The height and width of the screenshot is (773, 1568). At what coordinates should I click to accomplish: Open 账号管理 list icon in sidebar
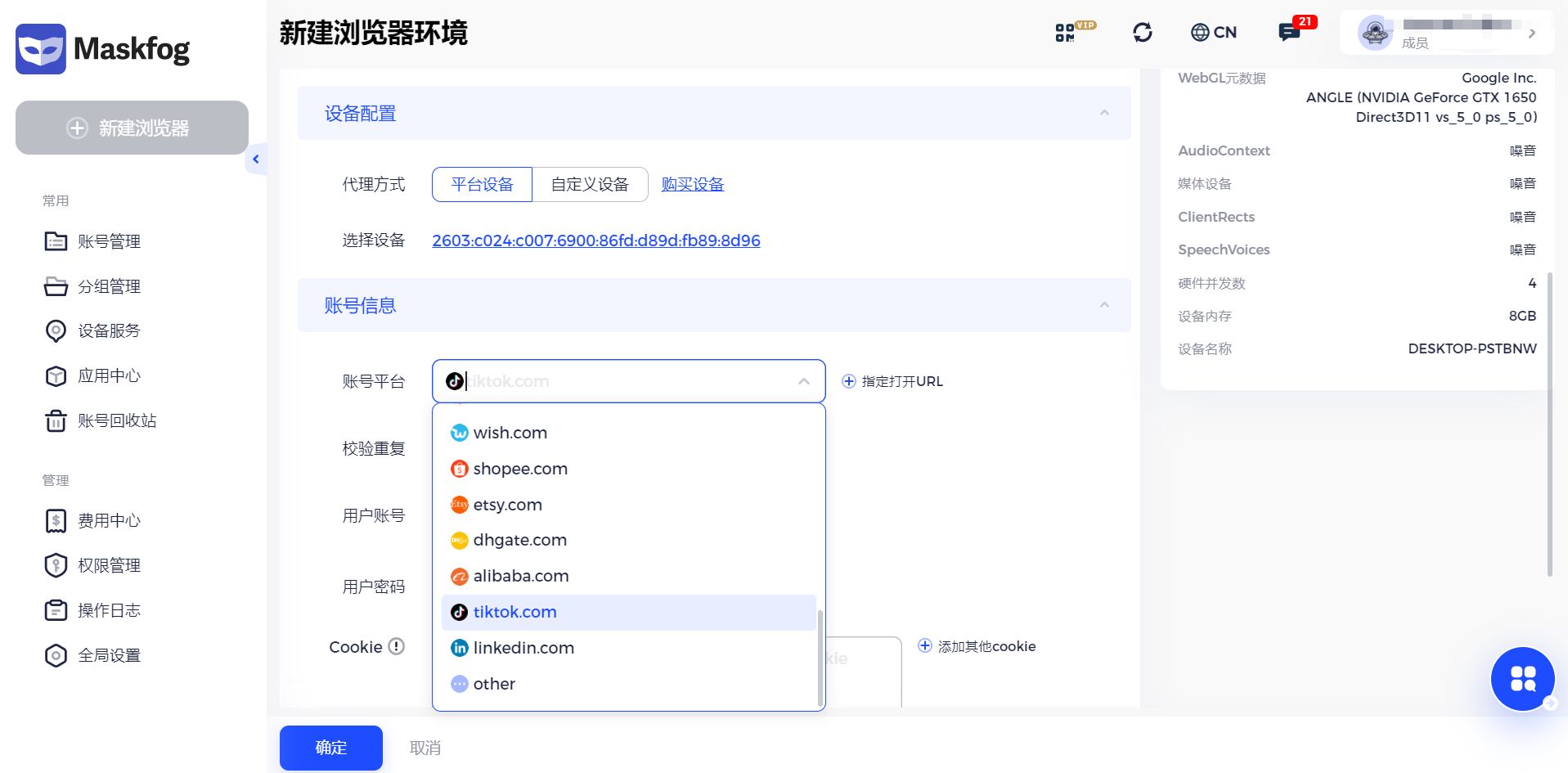pos(56,241)
